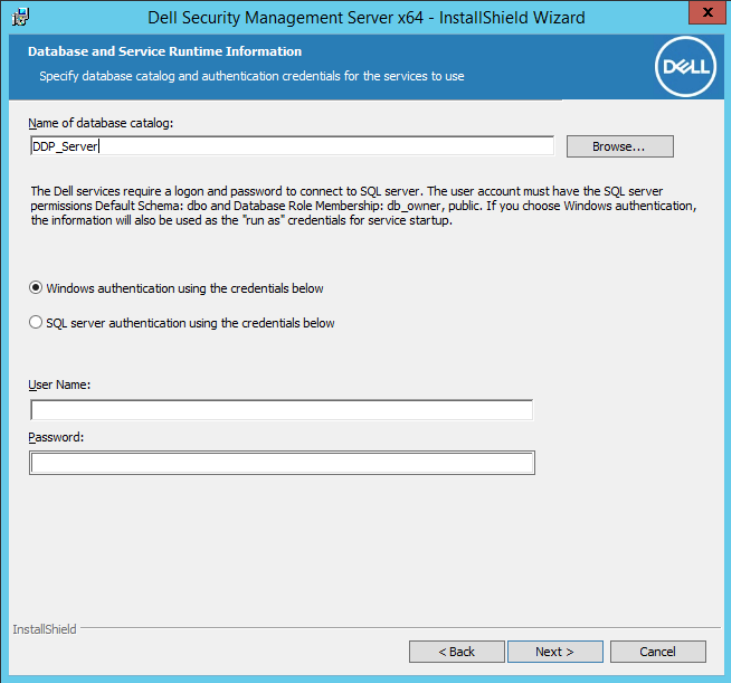
Task: Go to previous step with Back
Action: tap(456, 651)
